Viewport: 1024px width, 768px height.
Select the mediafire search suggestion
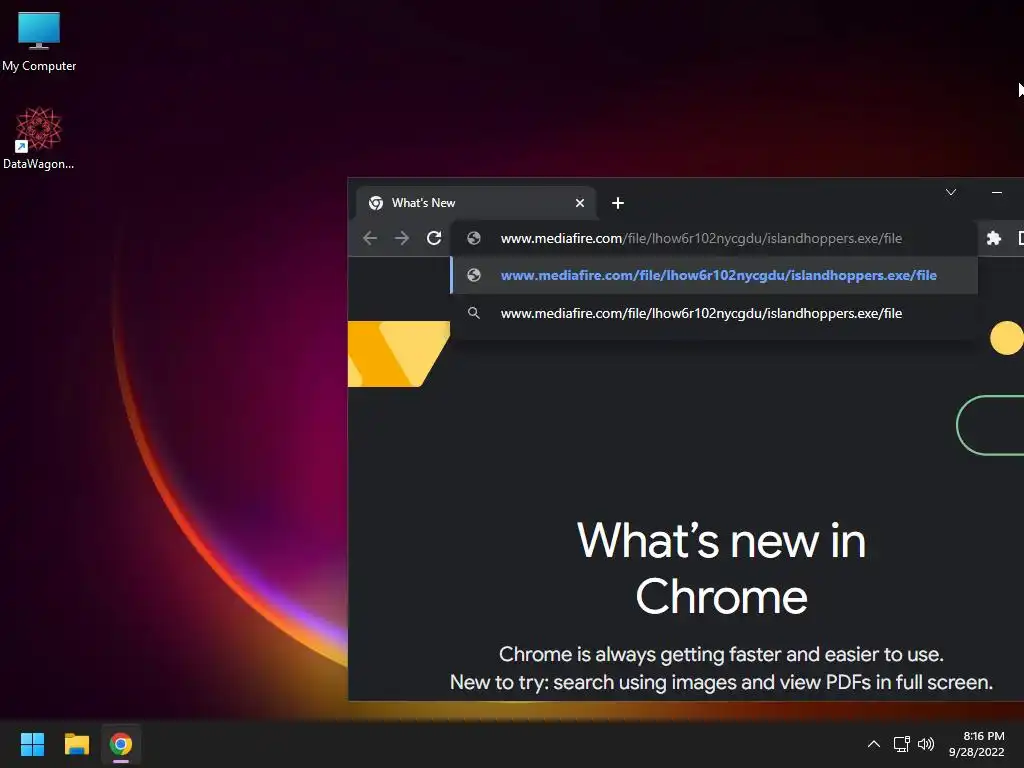[x=714, y=313]
